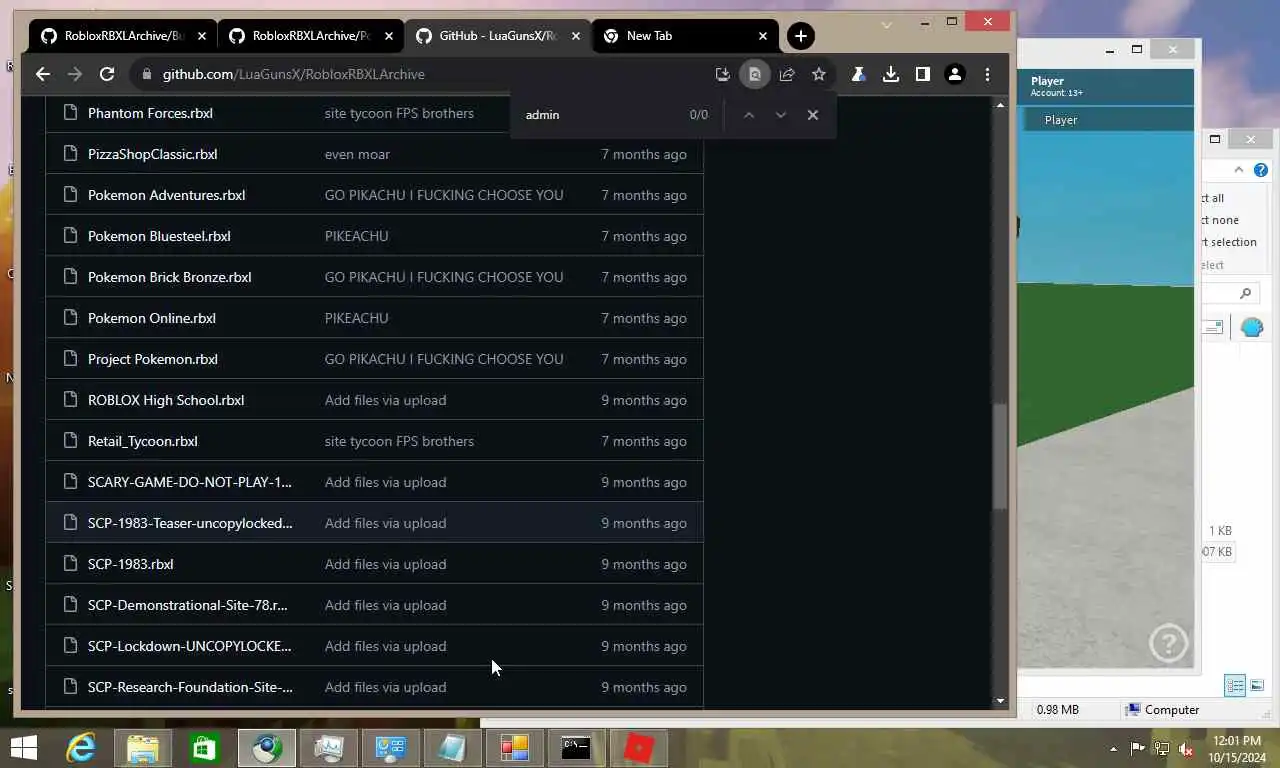Screen dimensions: 1280x768
Task: Open 'Add files via upload' commit for SCP-1983.rbxl
Action: click(x=385, y=564)
